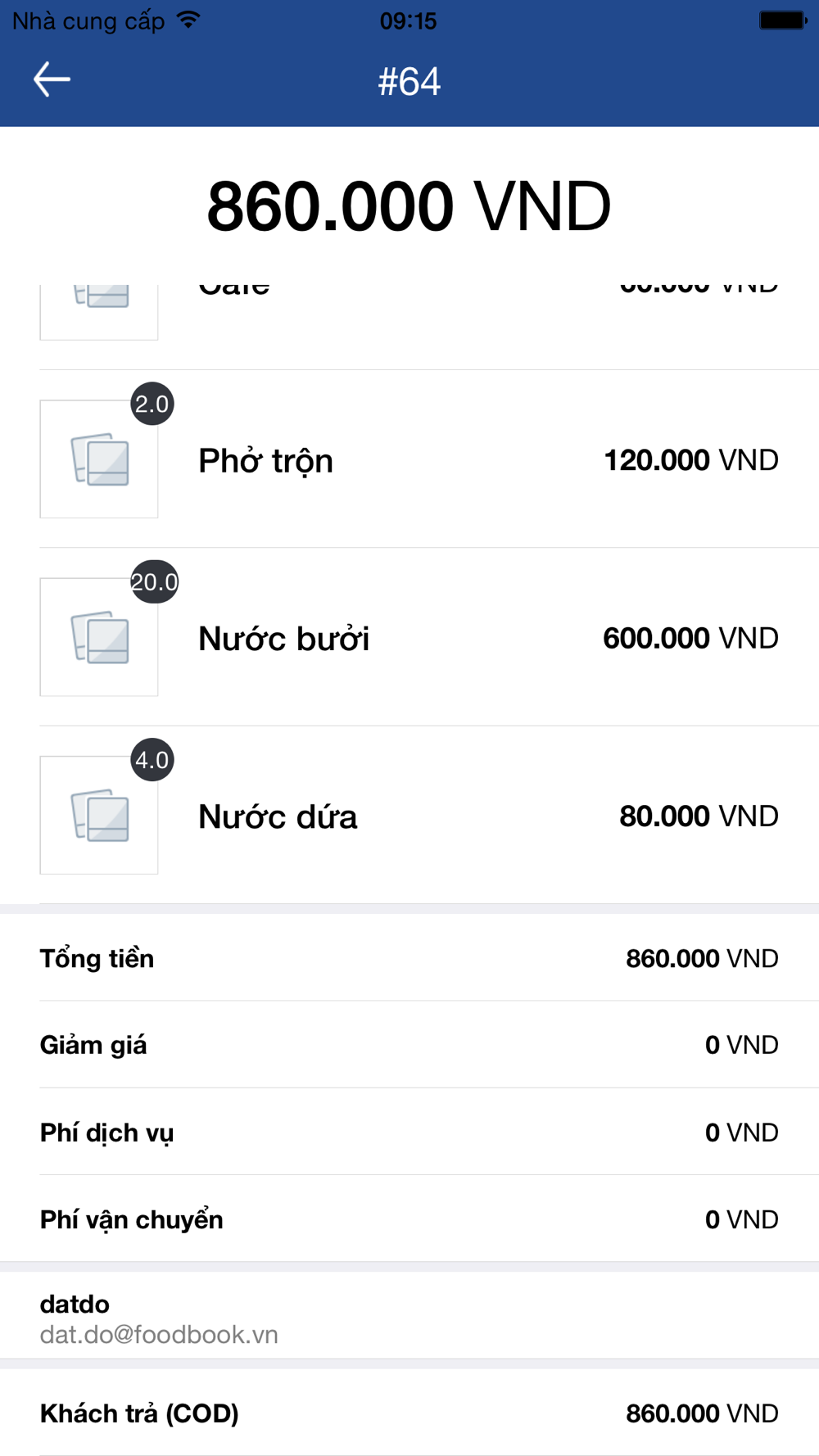Tap the battery status icon

(782, 20)
